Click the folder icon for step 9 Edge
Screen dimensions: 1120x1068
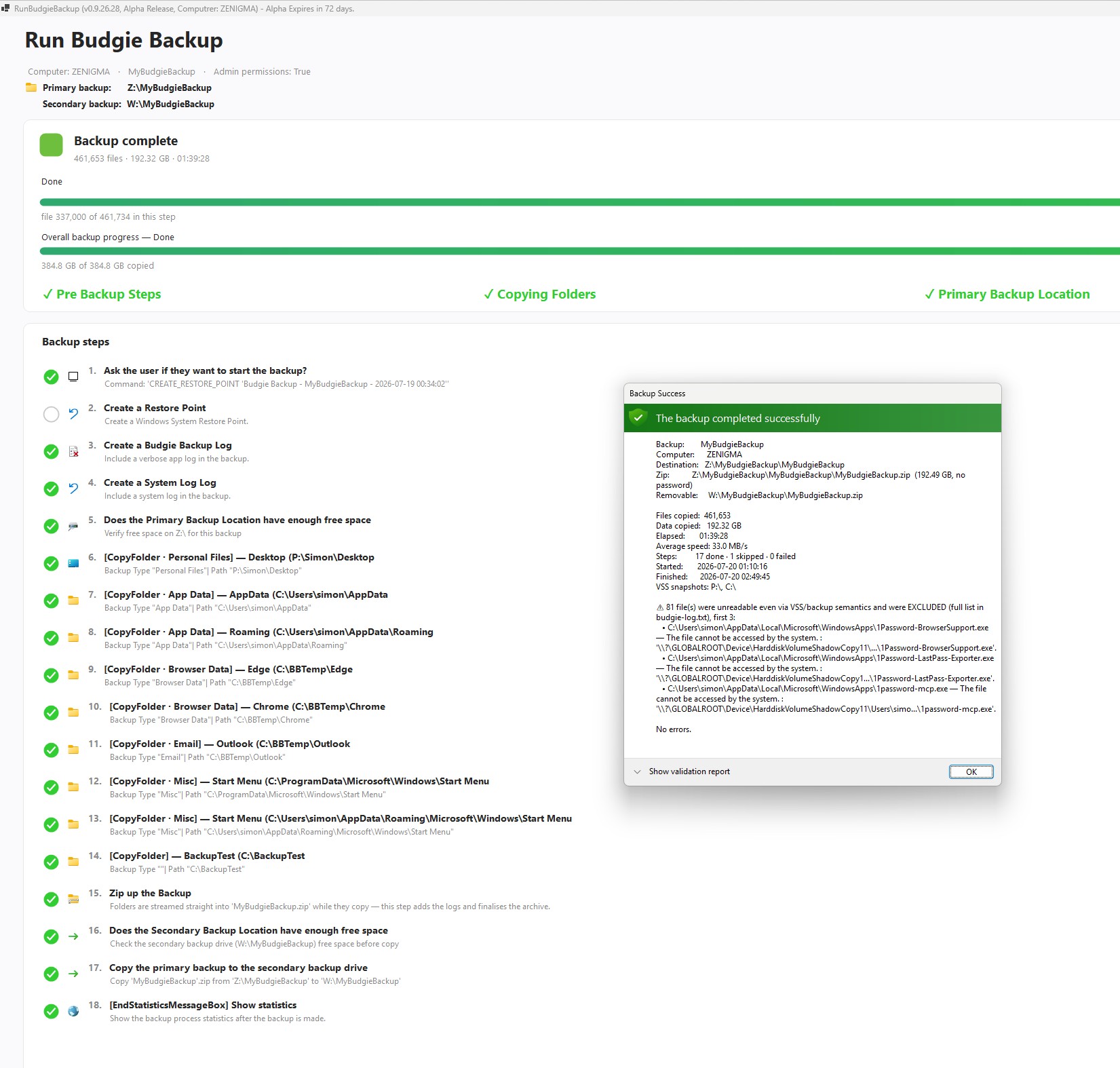click(73, 675)
